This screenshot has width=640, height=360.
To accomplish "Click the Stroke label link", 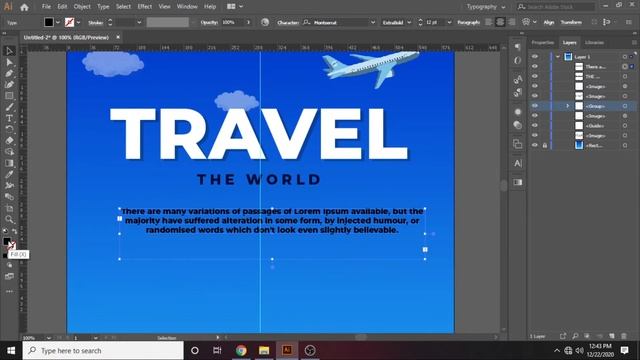I will click(x=96, y=22).
